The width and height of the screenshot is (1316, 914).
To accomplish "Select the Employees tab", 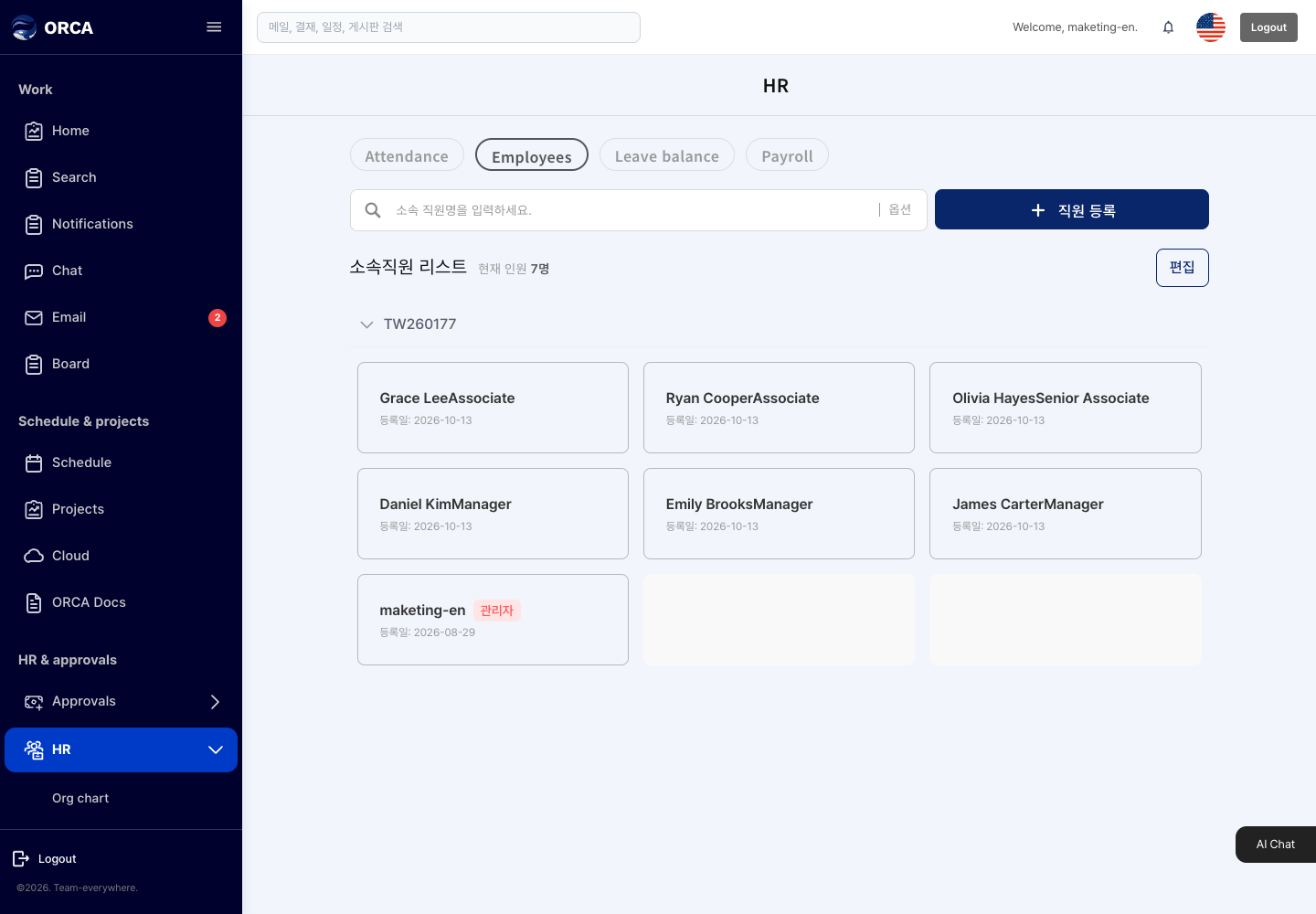I will coord(532,155).
